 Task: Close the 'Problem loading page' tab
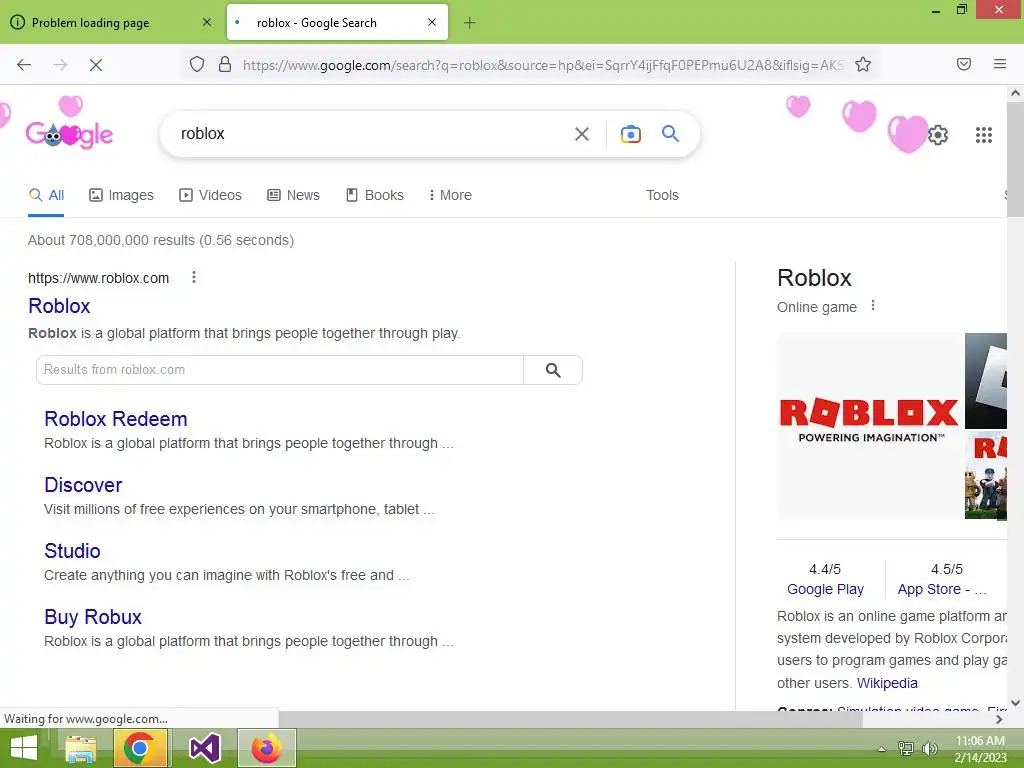click(x=207, y=22)
